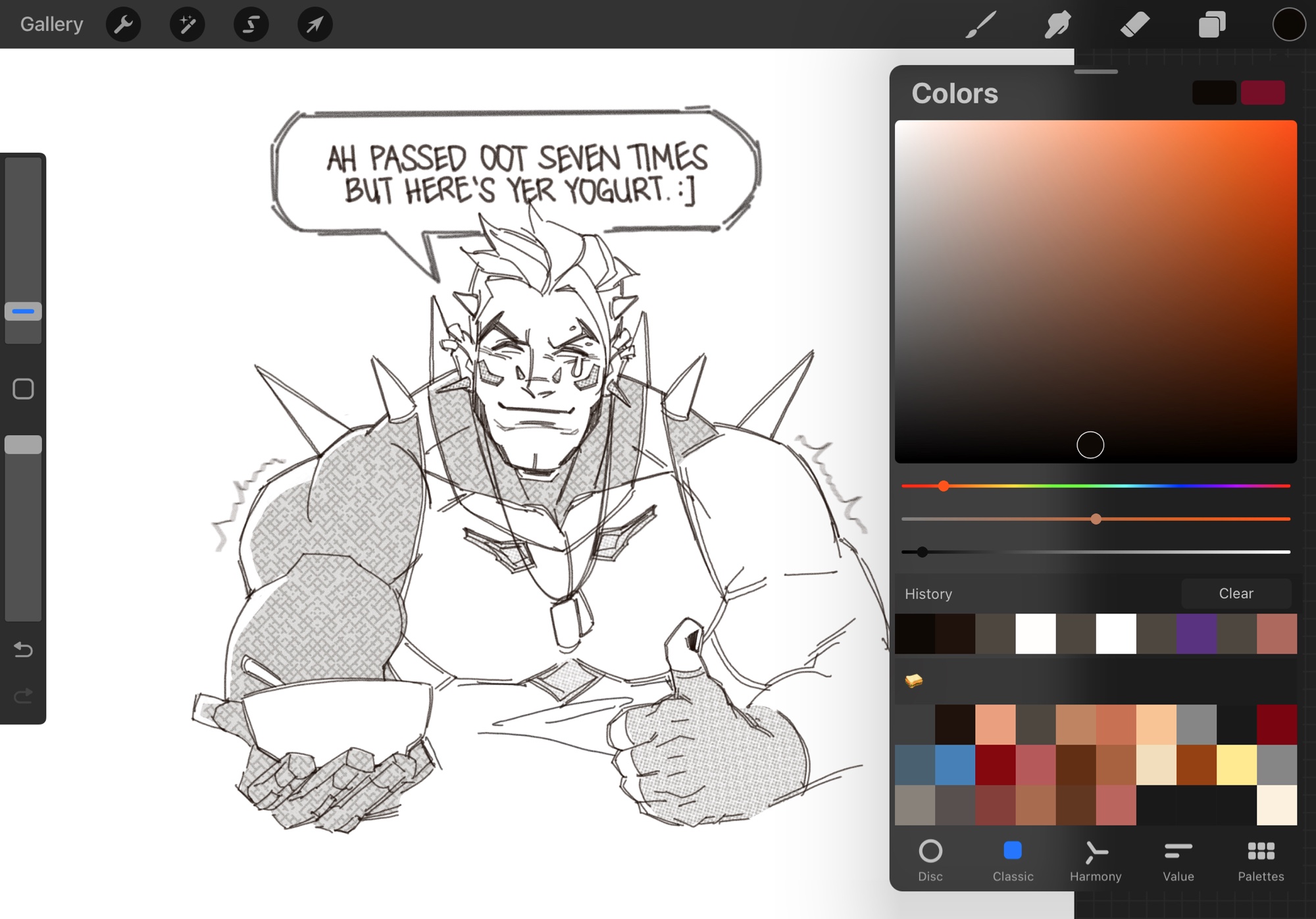This screenshot has height=919, width=1316.
Task: Select the Paint brush tool
Action: [980, 25]
